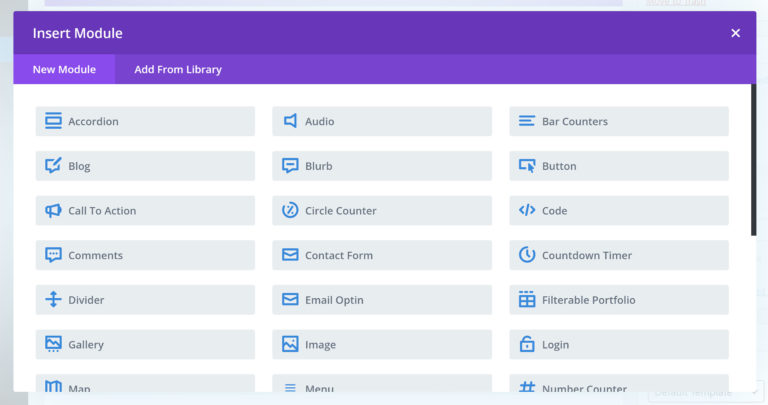Pick the Circle Counter module
768x405 pixels.
[382, 211]
